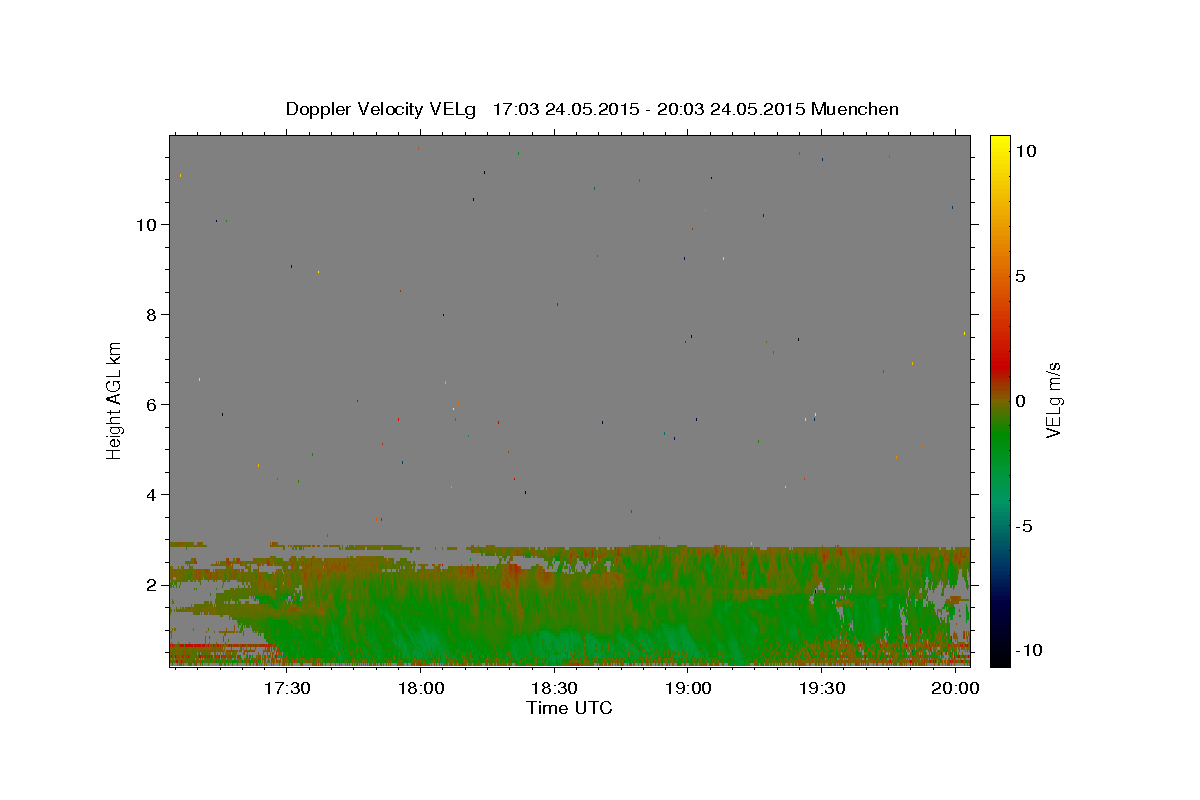
Task: Select the 19:00 time tick label
Action: 688,689
